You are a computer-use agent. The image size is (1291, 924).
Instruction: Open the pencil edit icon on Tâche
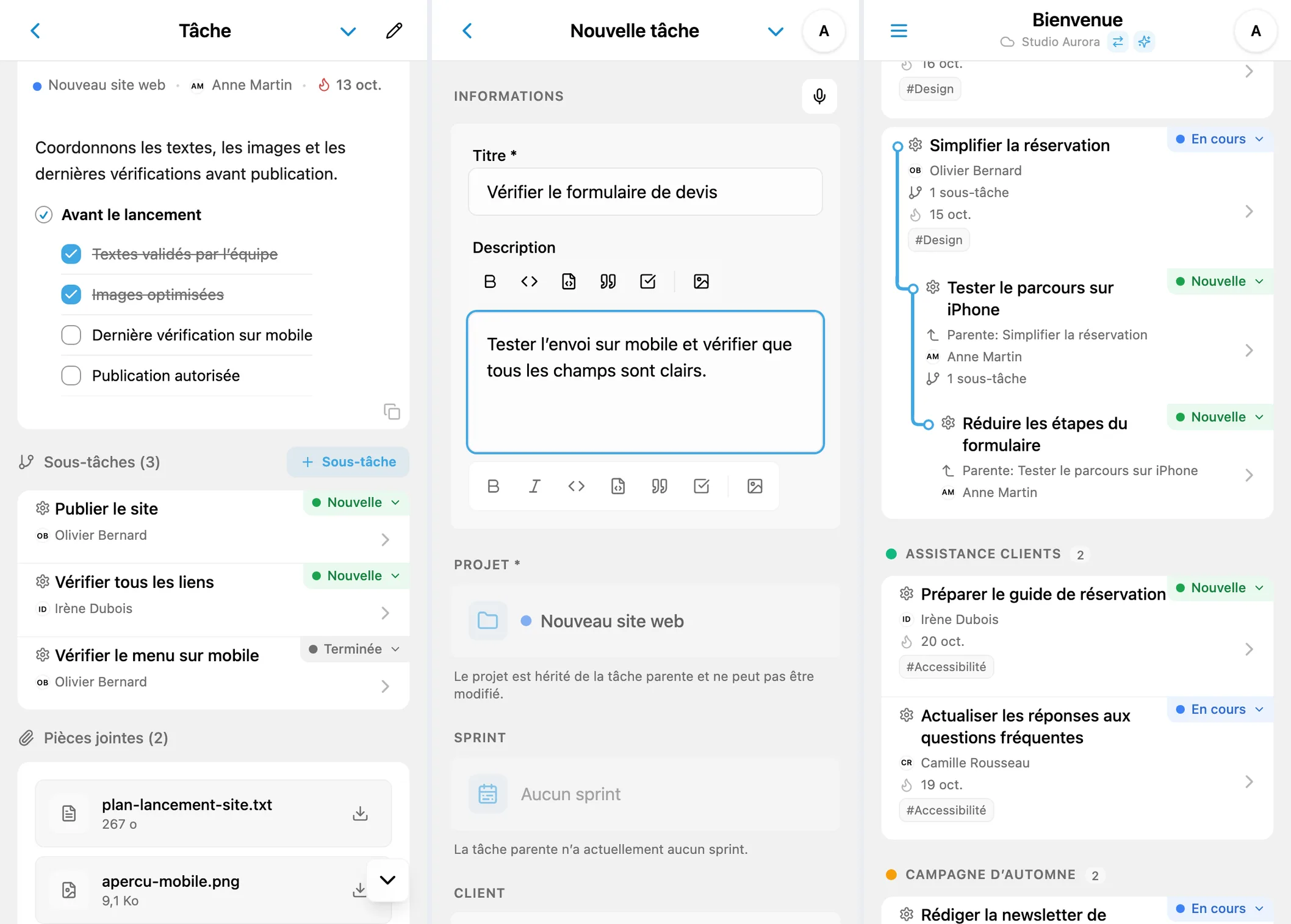(x=394, y=30)
